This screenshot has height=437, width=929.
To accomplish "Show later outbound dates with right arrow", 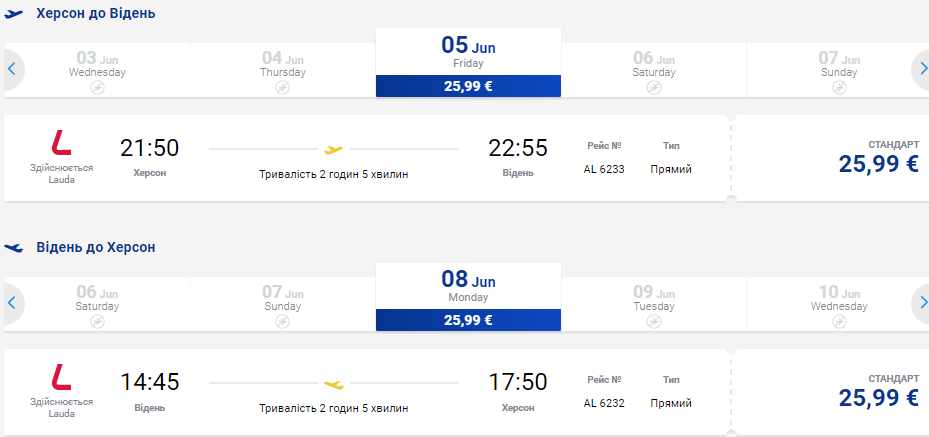I will (920, 69).
